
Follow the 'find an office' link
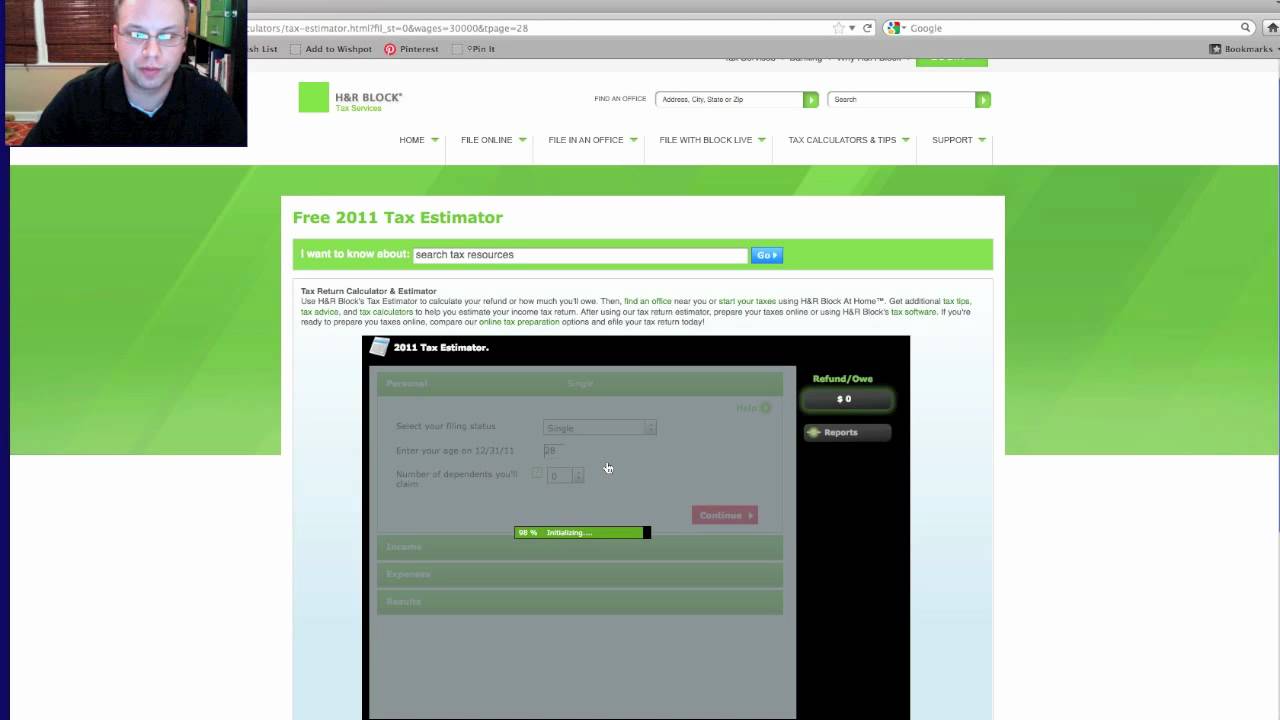click(648, 301)
